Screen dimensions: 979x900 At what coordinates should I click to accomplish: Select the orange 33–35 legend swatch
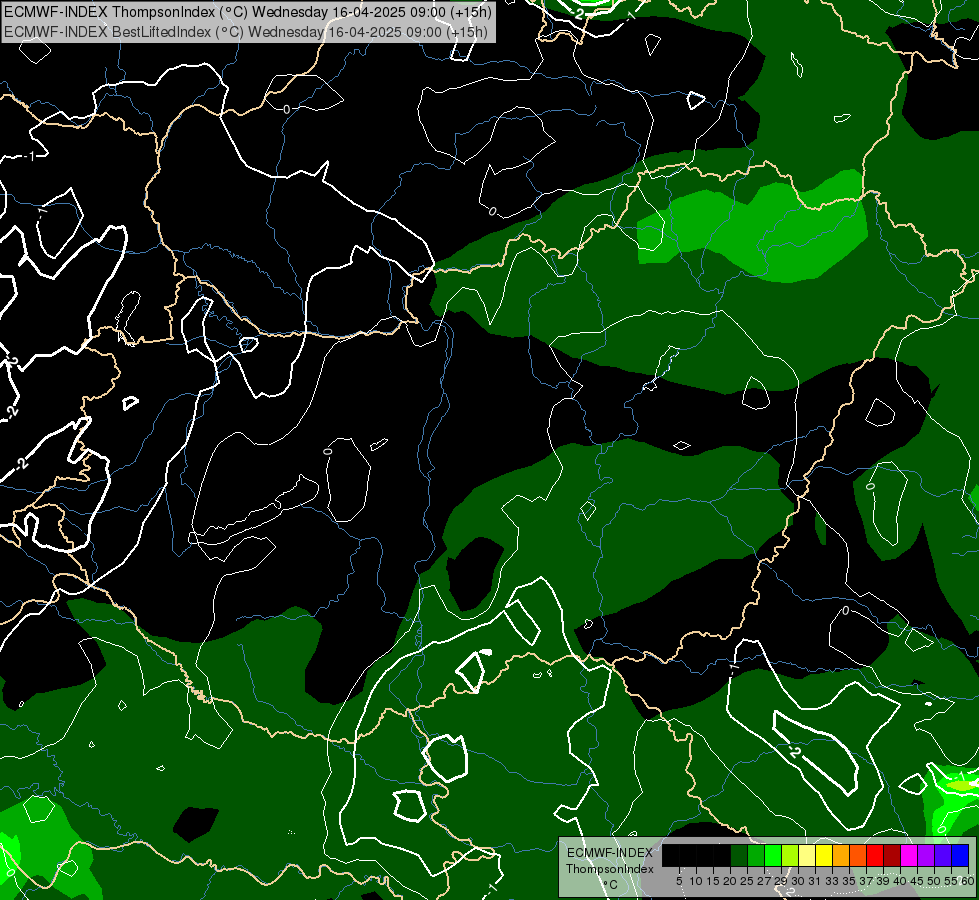click(x=841, y=855)
